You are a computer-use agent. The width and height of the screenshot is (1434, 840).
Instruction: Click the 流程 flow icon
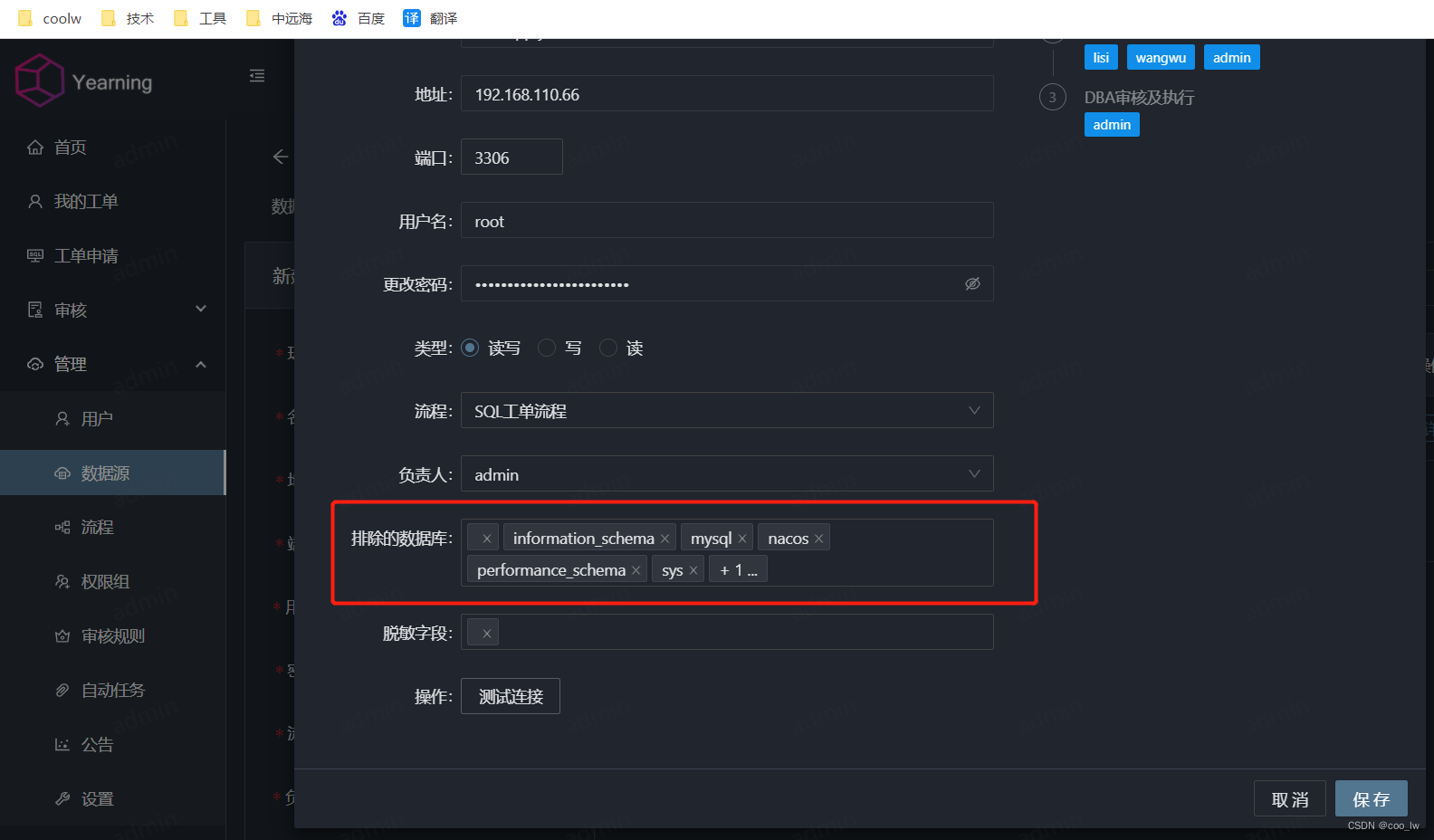coord(62,527)
